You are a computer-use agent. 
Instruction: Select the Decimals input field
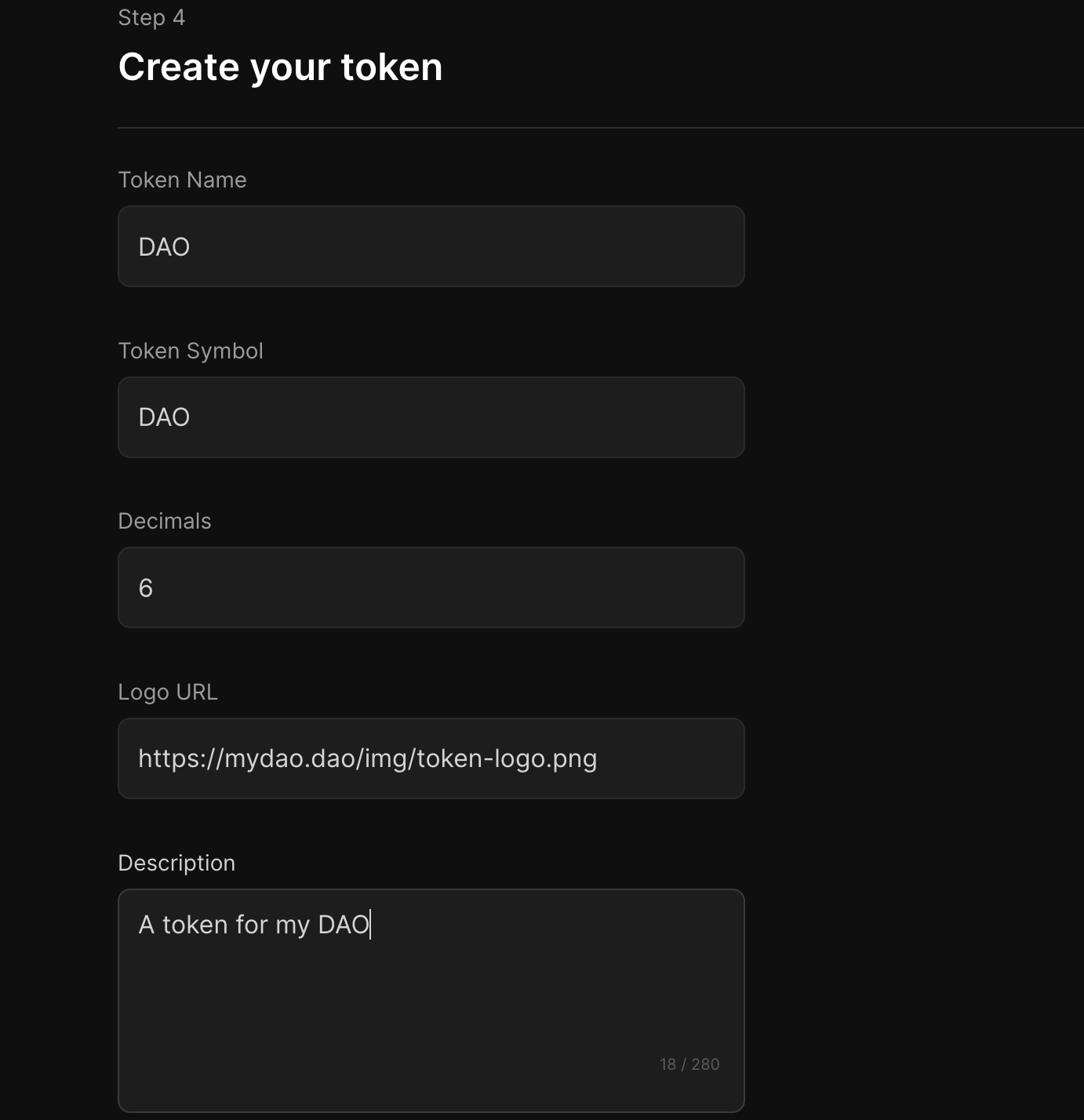(x=431, y=587)
